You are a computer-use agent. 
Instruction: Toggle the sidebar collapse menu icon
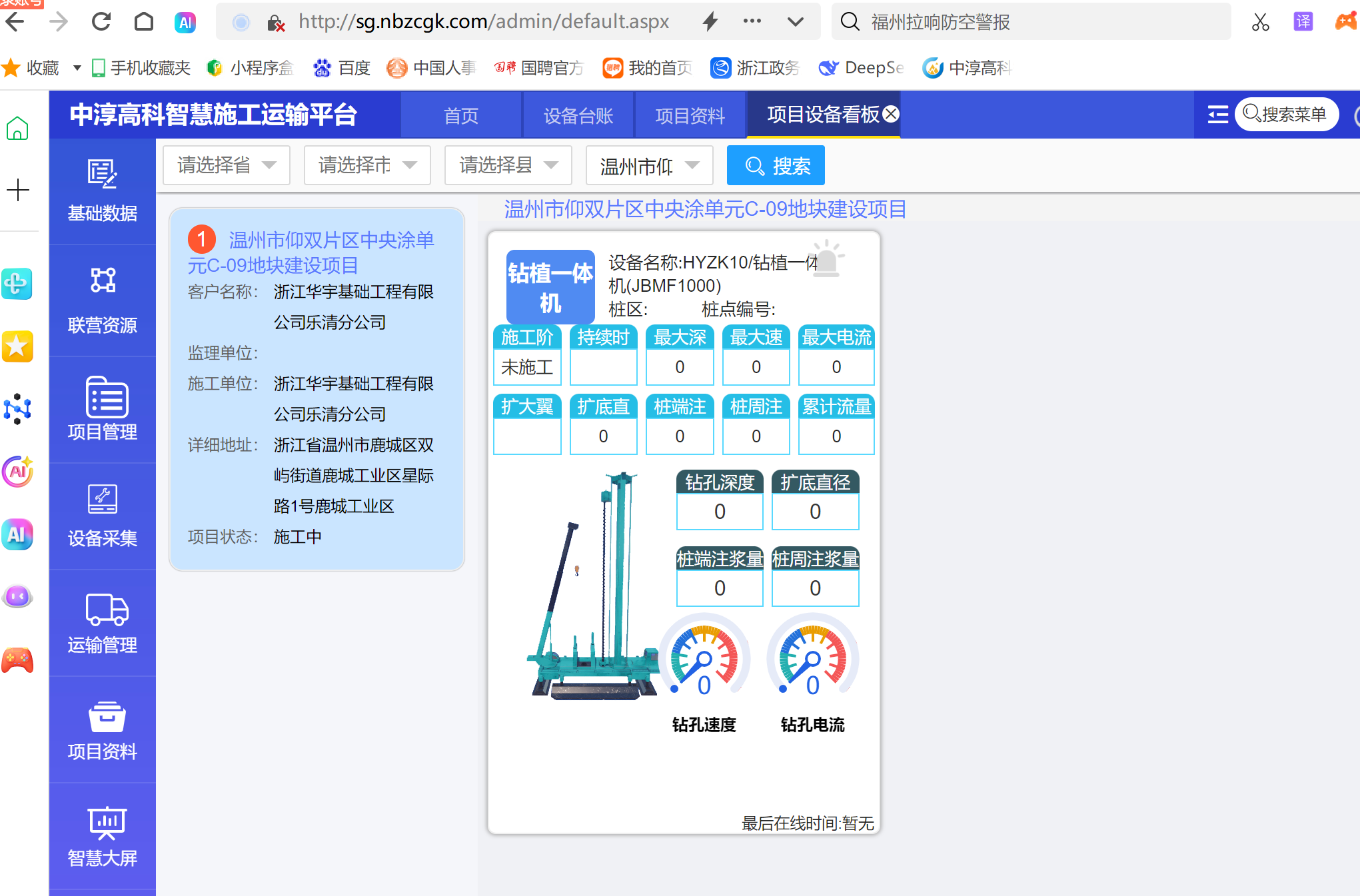(x=1217, y=115)
